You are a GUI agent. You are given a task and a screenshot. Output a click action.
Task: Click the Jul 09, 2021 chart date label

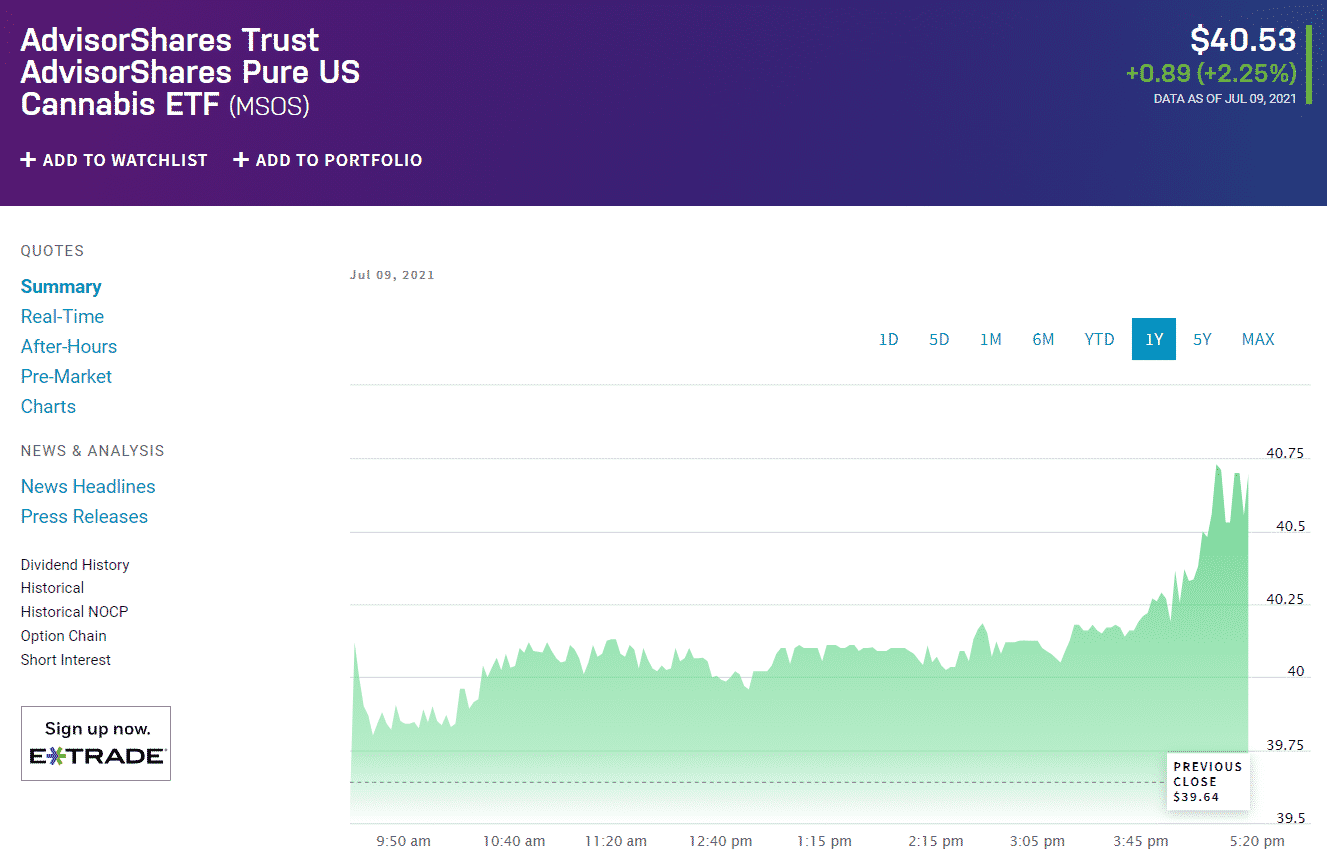click(x=392, y=275)
